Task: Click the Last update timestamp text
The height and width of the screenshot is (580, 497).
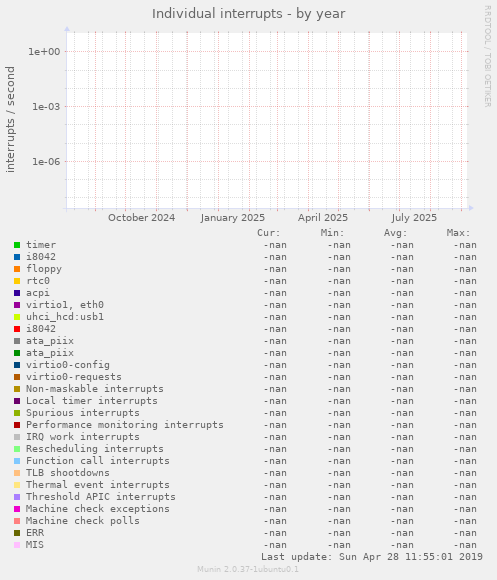Action: [372, 557]
